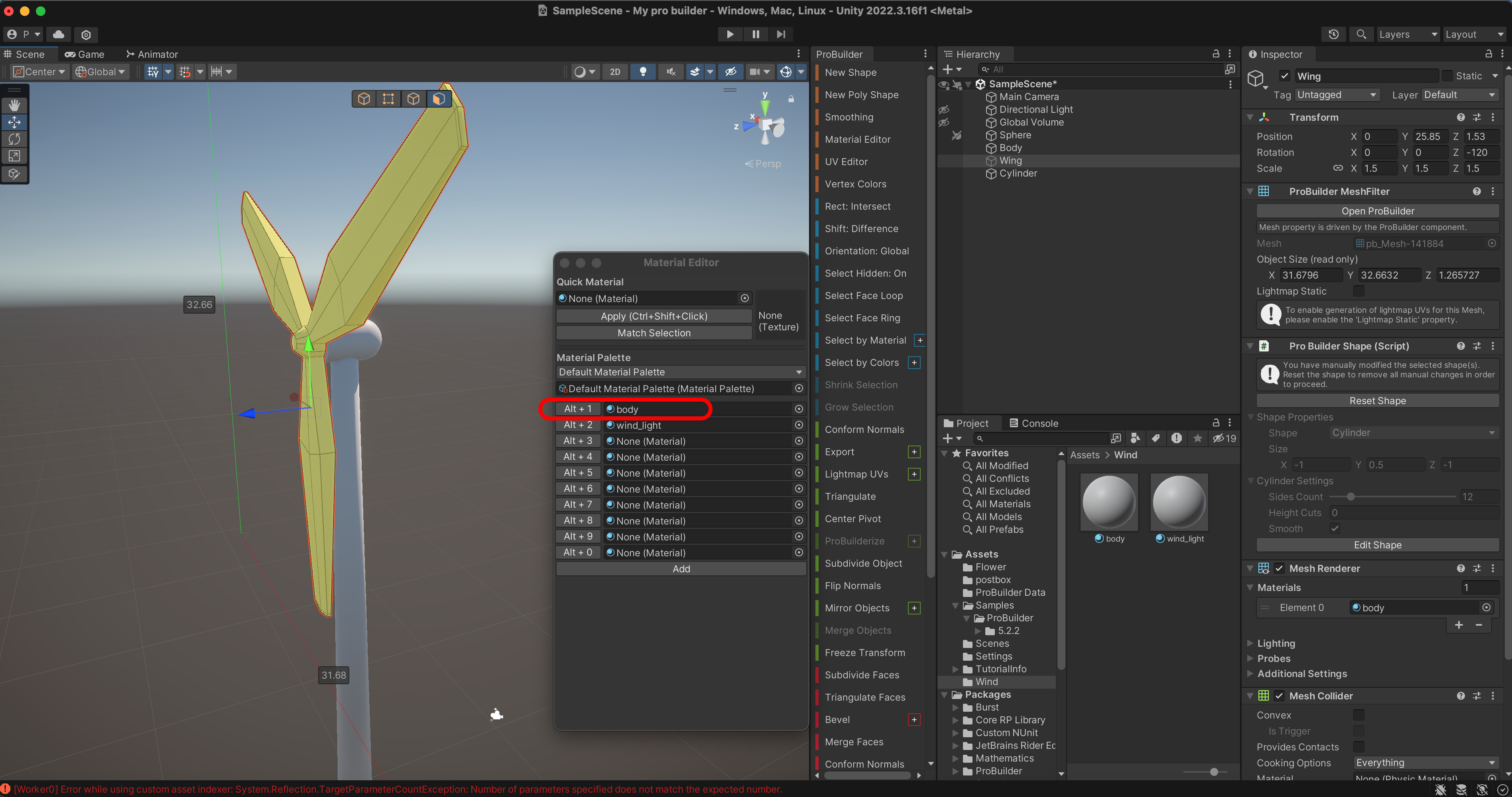This screenshot has width=1512, height=797.
Task: Activate ProBuilder vertex selection mode
Action: 388,98
